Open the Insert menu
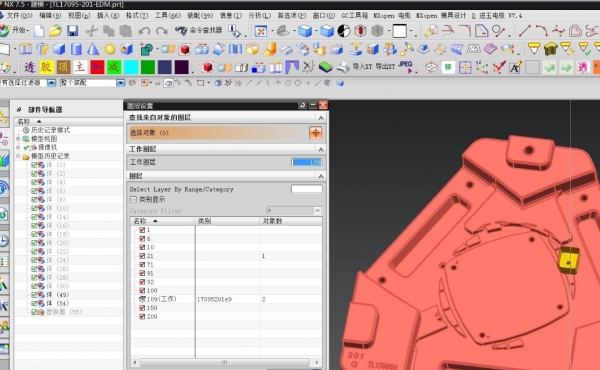The height and width of the screenshot is (370, 600). tap(108, 15)
